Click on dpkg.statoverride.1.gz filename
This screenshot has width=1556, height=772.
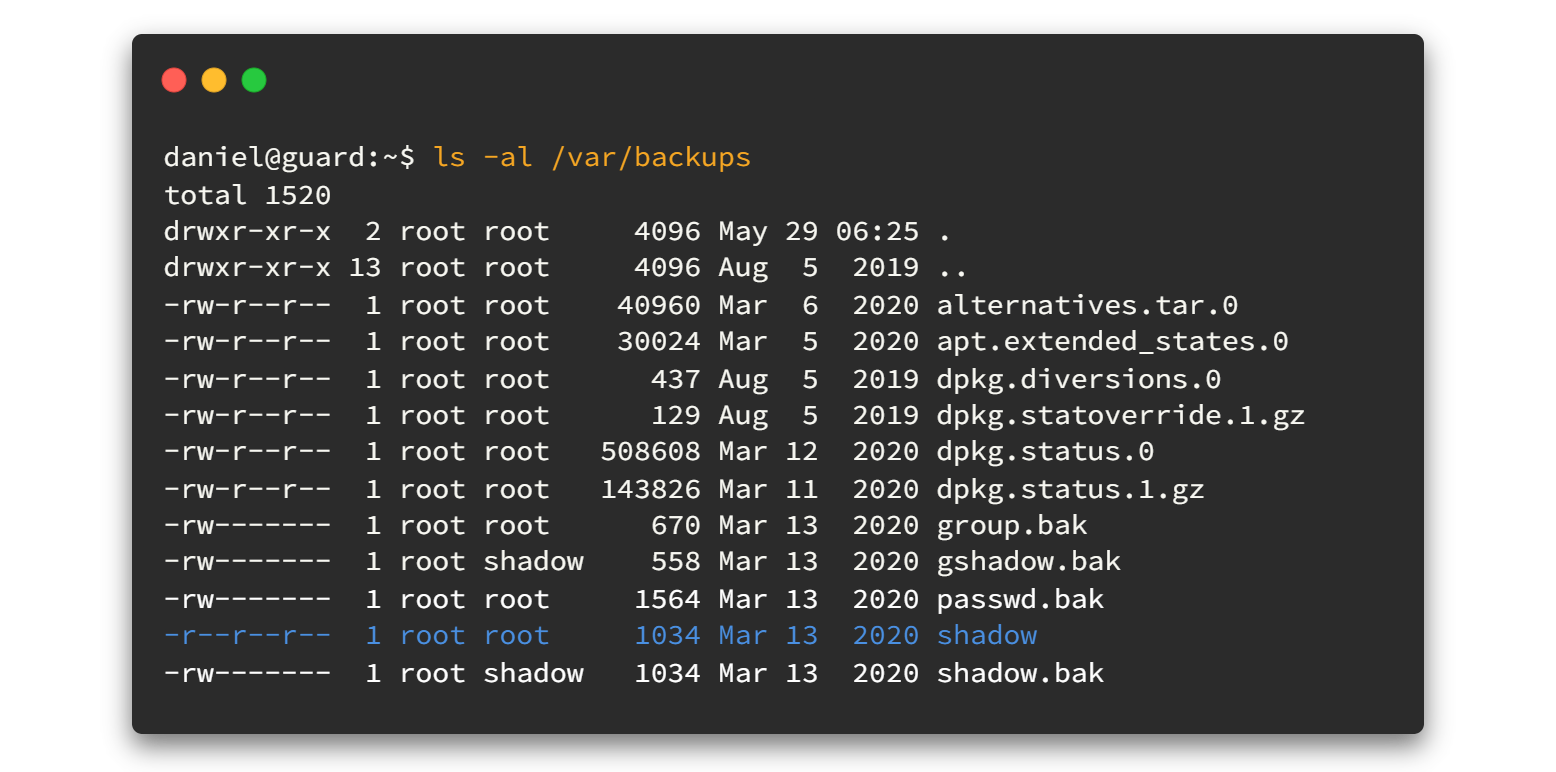click(x=1120, y=416)
